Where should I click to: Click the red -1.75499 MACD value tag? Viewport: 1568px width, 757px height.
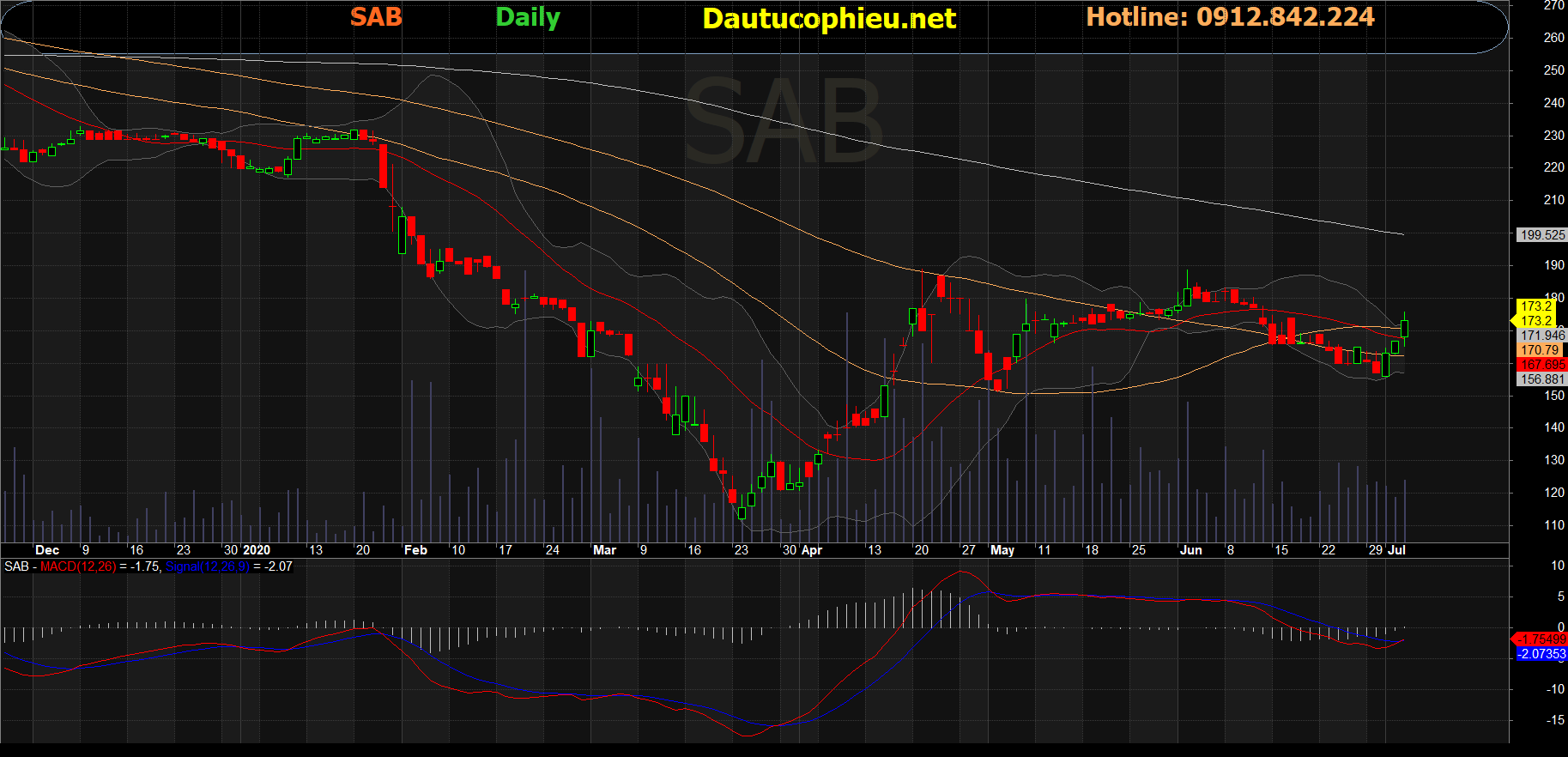pyautogui.click(x=1541, y=639)
